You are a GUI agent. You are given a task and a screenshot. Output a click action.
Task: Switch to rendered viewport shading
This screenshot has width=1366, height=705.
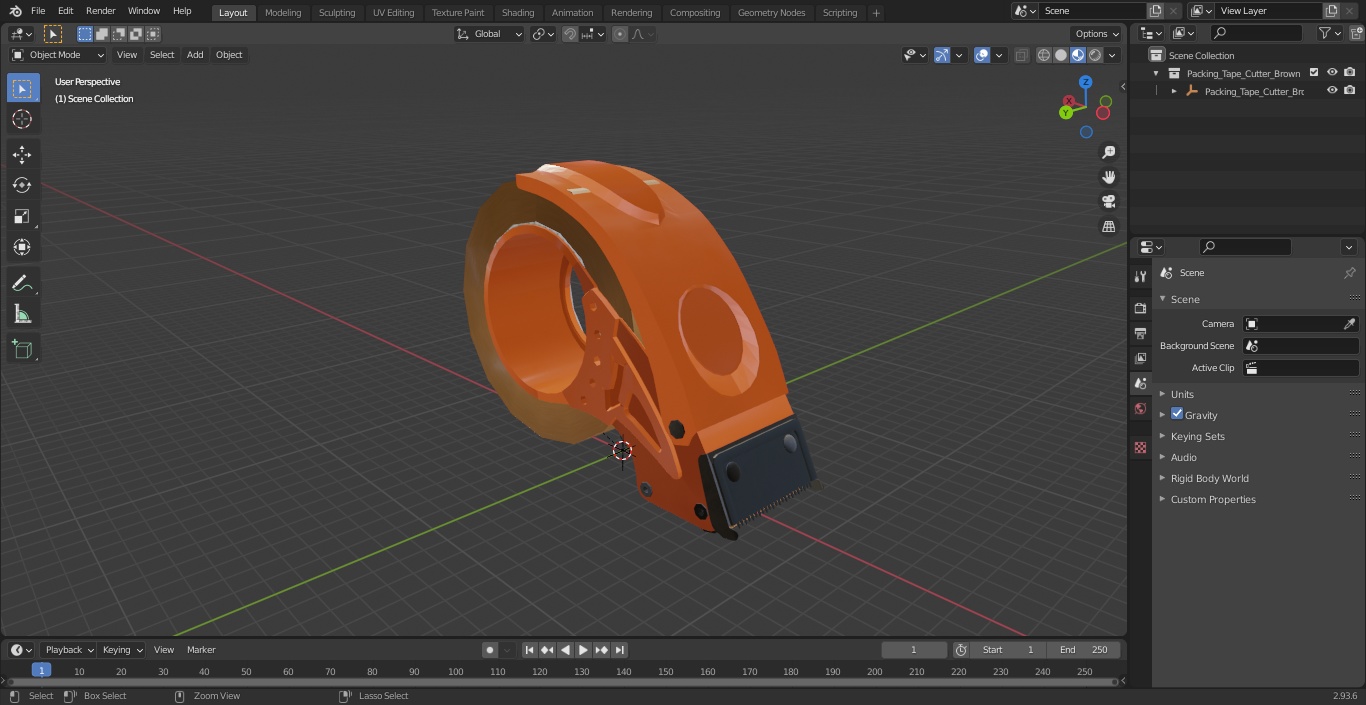[1095, 55]
